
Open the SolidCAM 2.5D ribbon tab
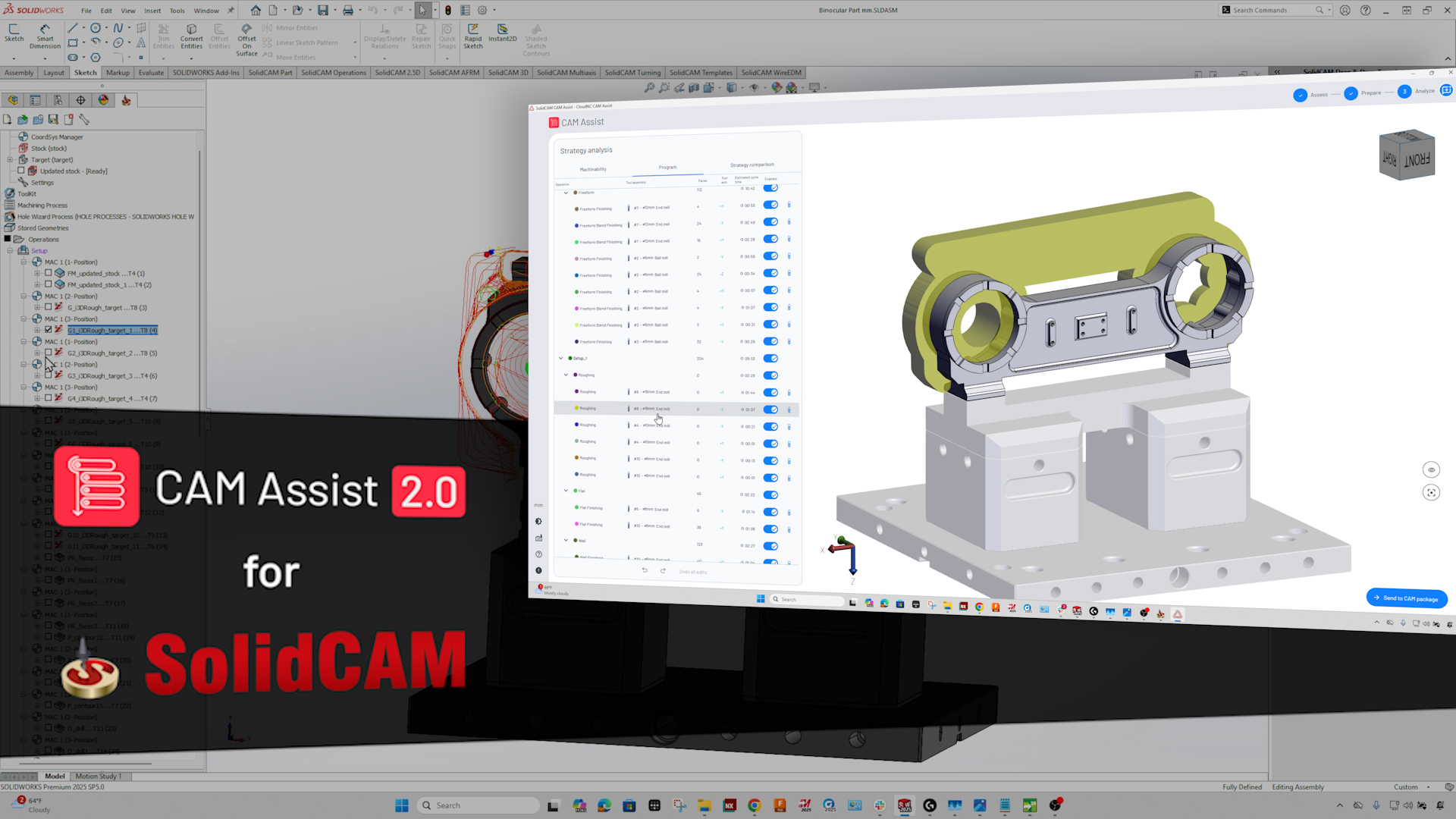point(397,72)
